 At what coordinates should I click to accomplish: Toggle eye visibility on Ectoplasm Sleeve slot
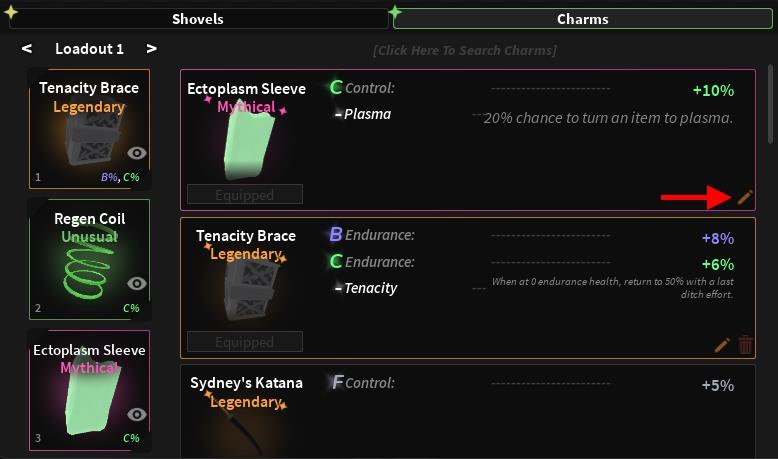[x=137, y=414]
